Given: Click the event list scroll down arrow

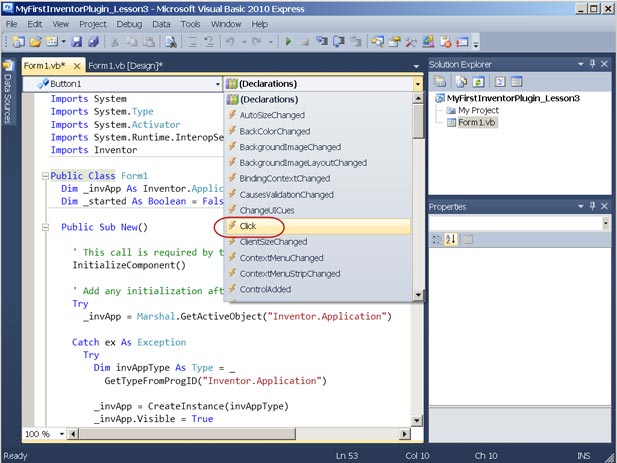Looking at the screenshot, I should point(418,294).
